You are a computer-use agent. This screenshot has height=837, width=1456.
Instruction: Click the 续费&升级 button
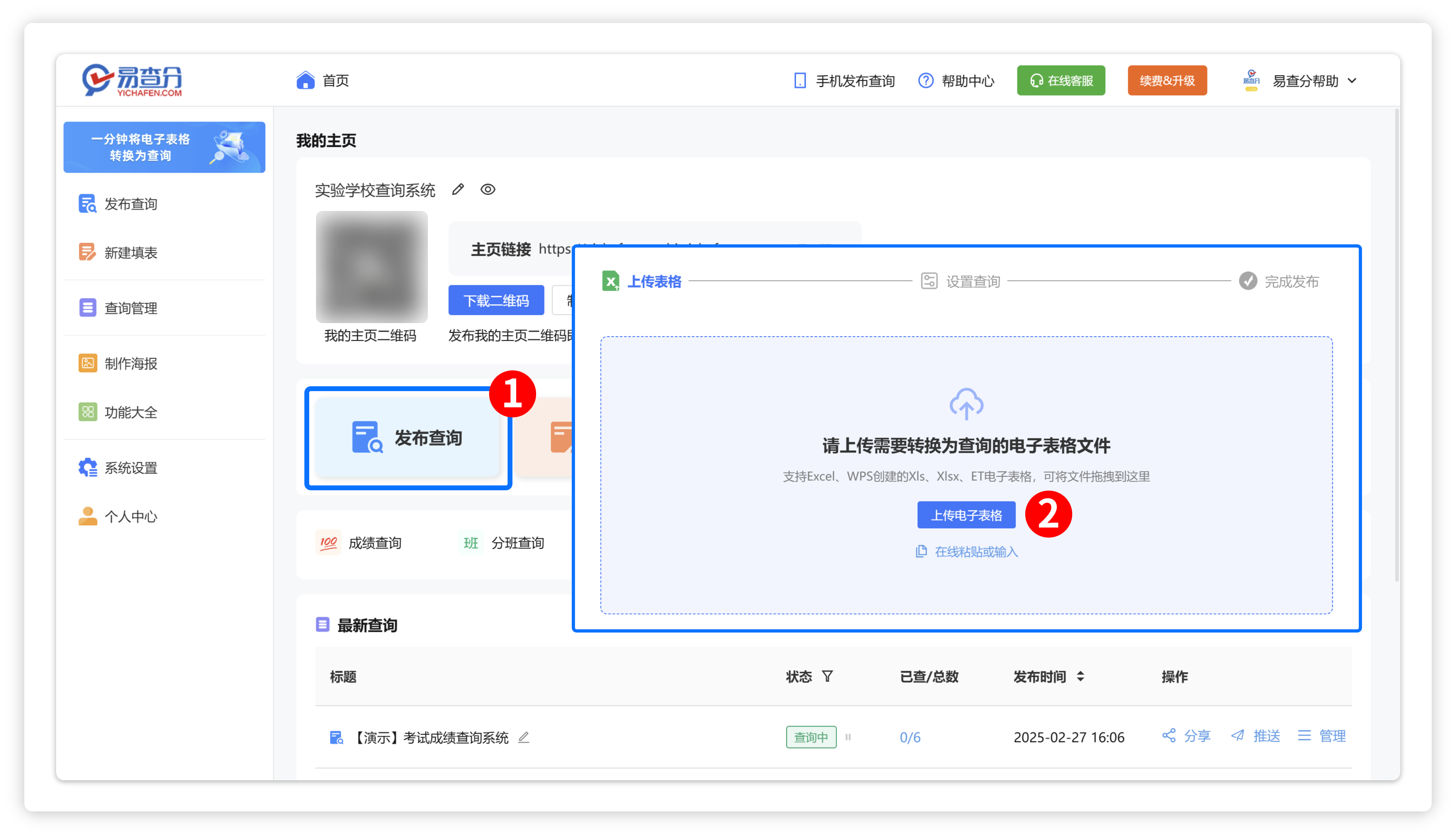[x=1167, y=80]
